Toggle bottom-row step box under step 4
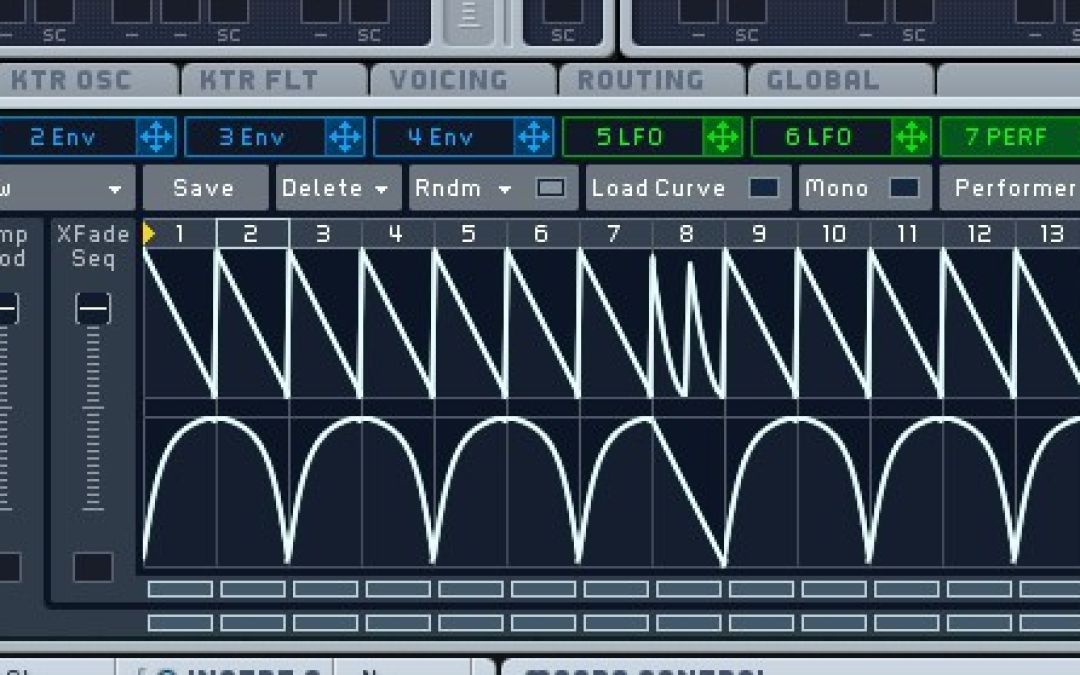The width and height of the screenshot is (1080, 675). [397, 623]
